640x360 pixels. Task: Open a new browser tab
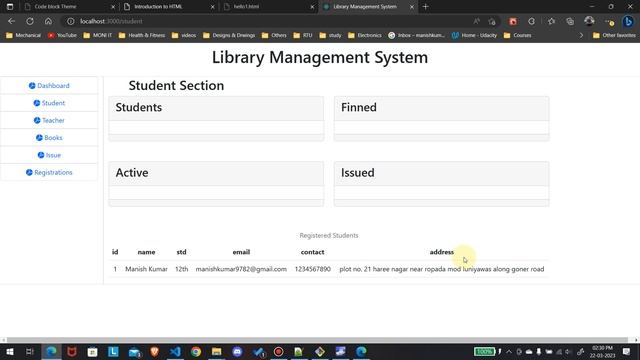[x=425, y=7]
